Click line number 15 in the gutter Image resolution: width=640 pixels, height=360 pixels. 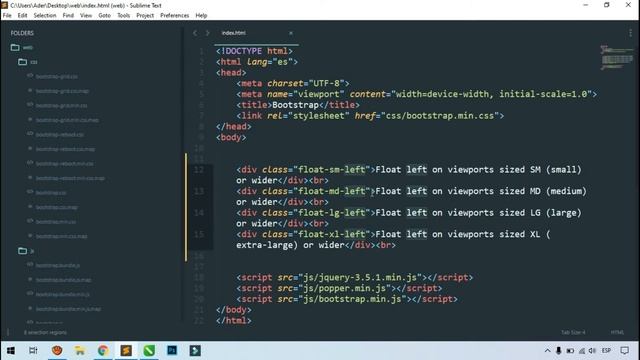click(x=199, y=234)
